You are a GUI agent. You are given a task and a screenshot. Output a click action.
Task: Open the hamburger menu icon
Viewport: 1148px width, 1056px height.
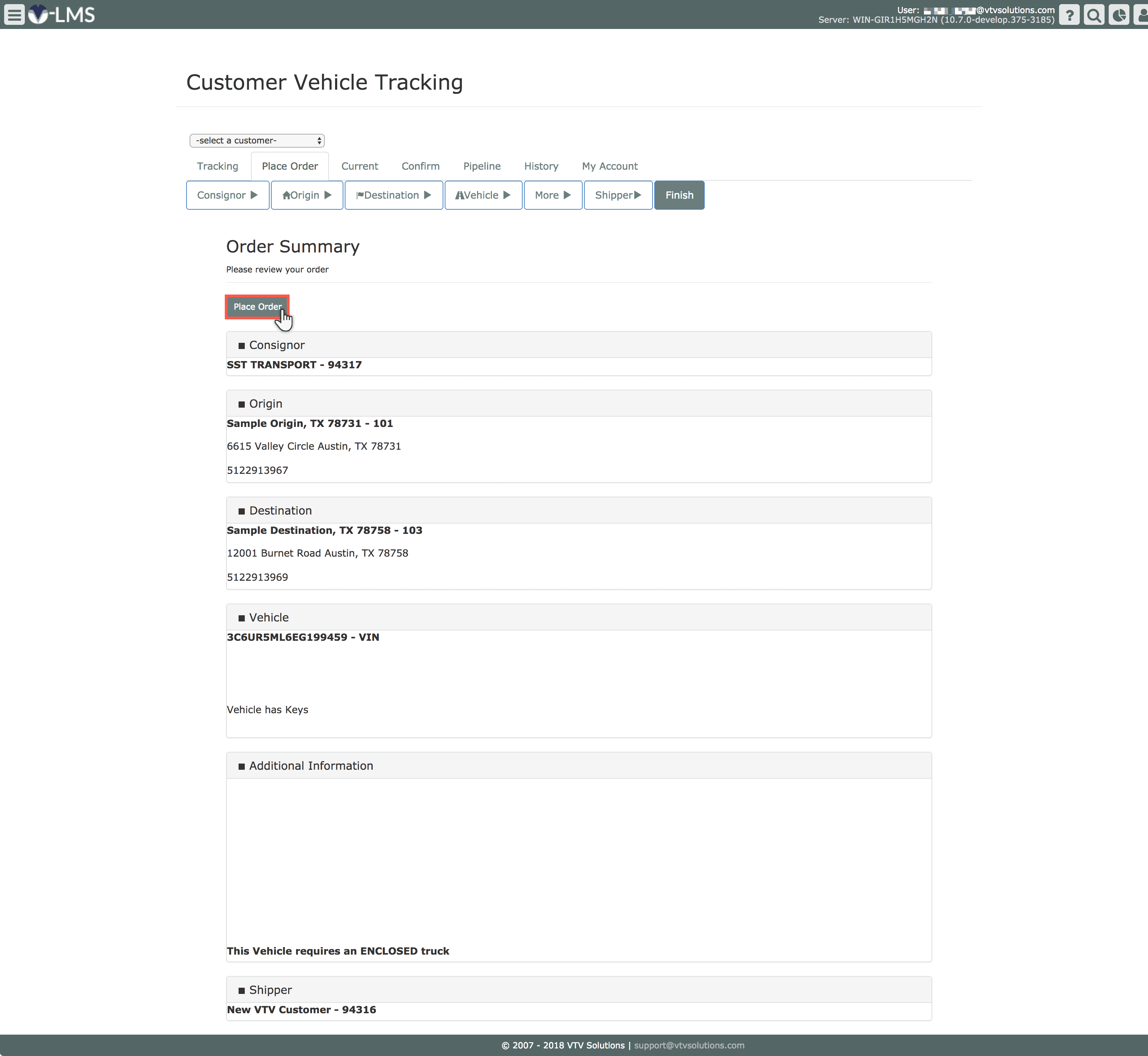click(14, 14)
